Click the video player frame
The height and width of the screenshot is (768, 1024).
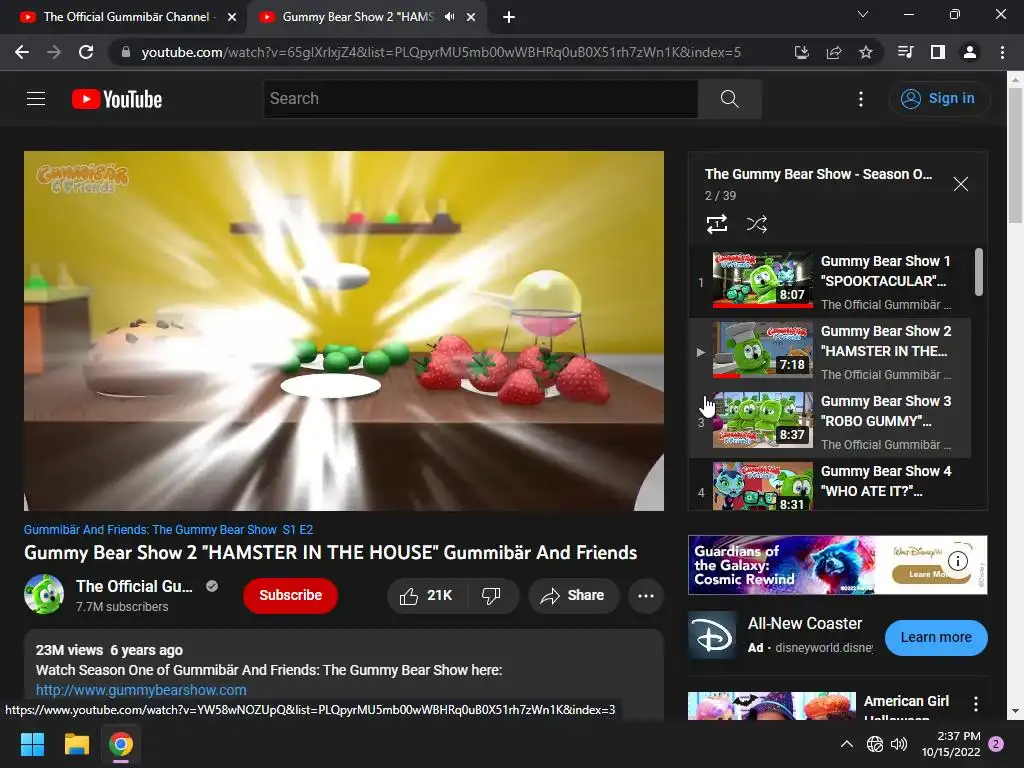point(344,330)
